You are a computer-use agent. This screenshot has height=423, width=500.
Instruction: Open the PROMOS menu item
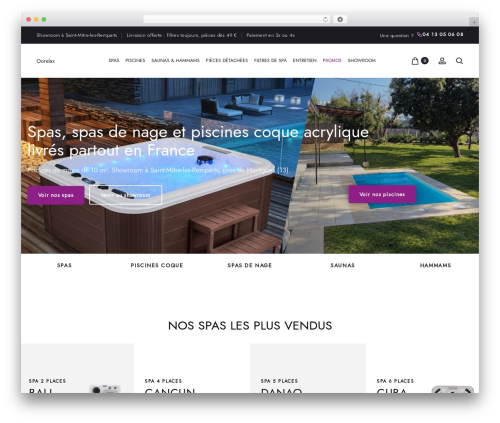pos(332,60)
